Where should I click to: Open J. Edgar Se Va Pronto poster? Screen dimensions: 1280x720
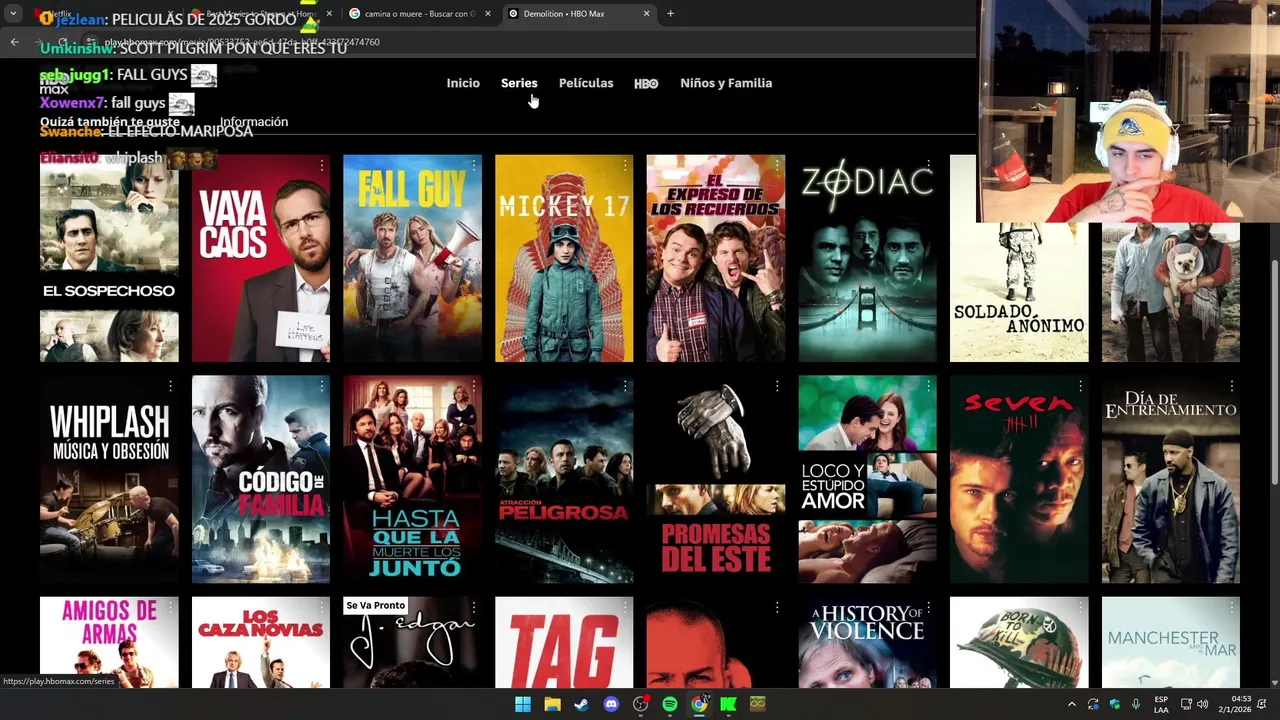coord(412,642)
